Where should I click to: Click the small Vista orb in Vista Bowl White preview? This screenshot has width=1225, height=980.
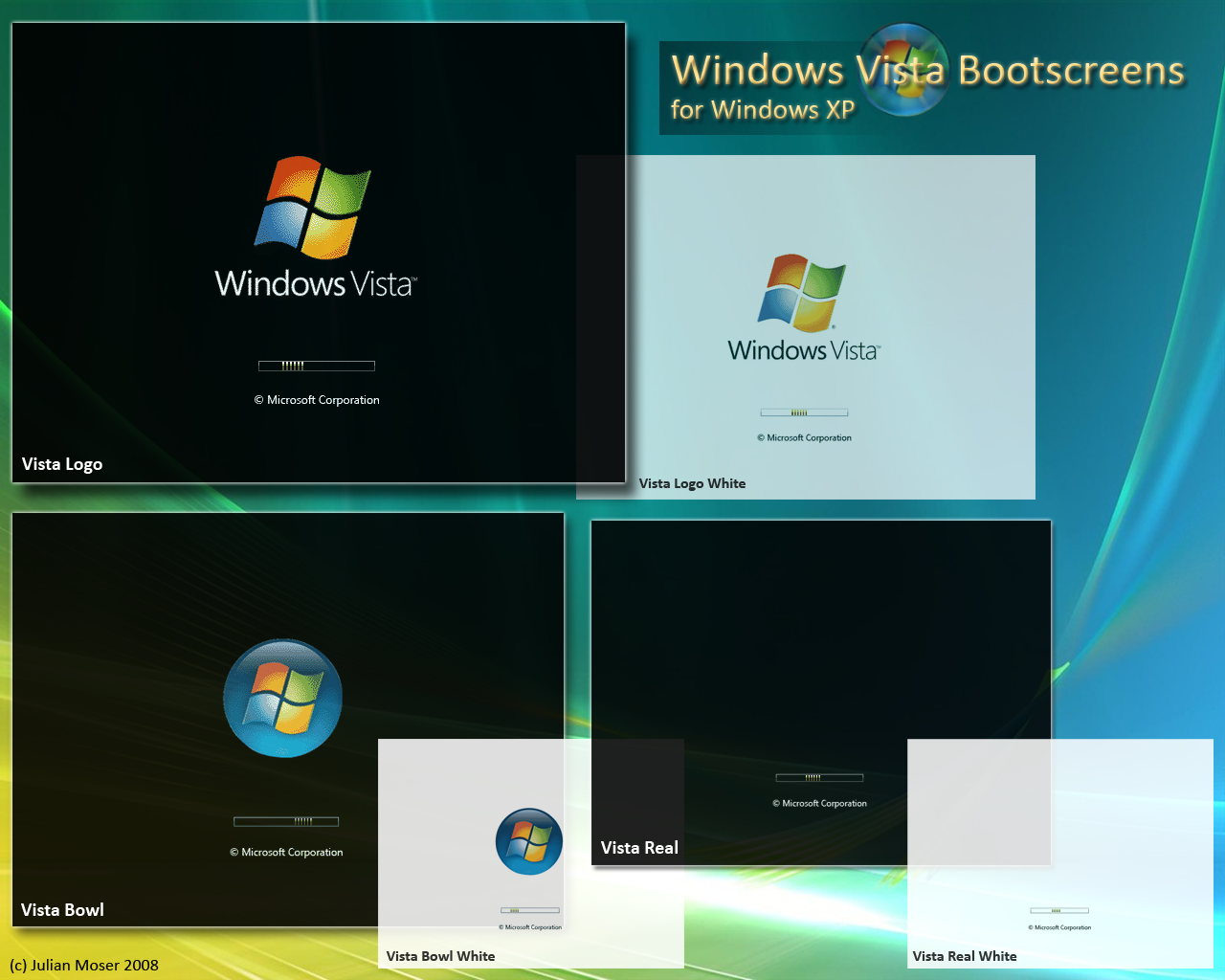[x=529, y=841]
